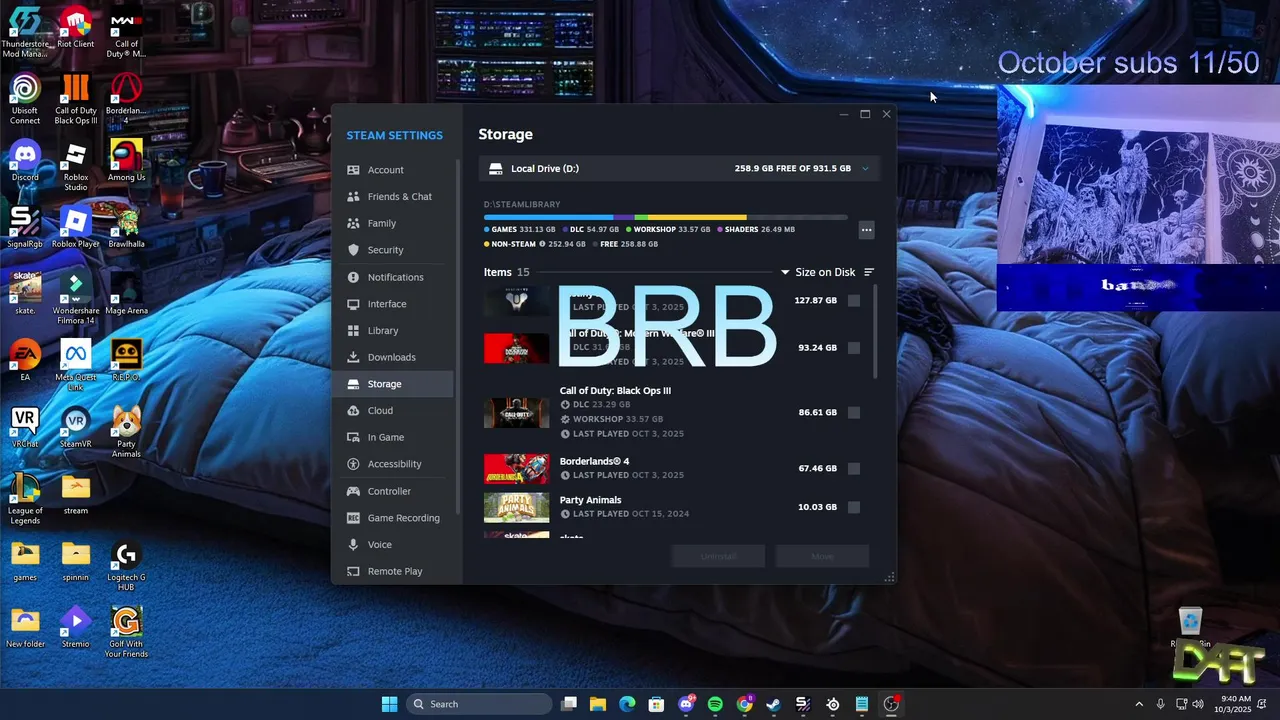Select the Roblox Studio desktop icon

[76, 166]
